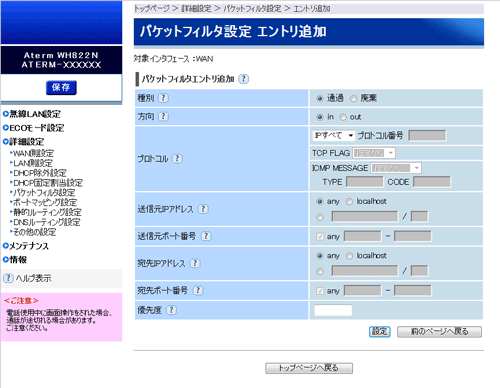Go to DHCP除外設定 in sidebar
Image resolution: width=500 pixels, height=388 pixels.
pyautogui.click(x=40, y=173)
